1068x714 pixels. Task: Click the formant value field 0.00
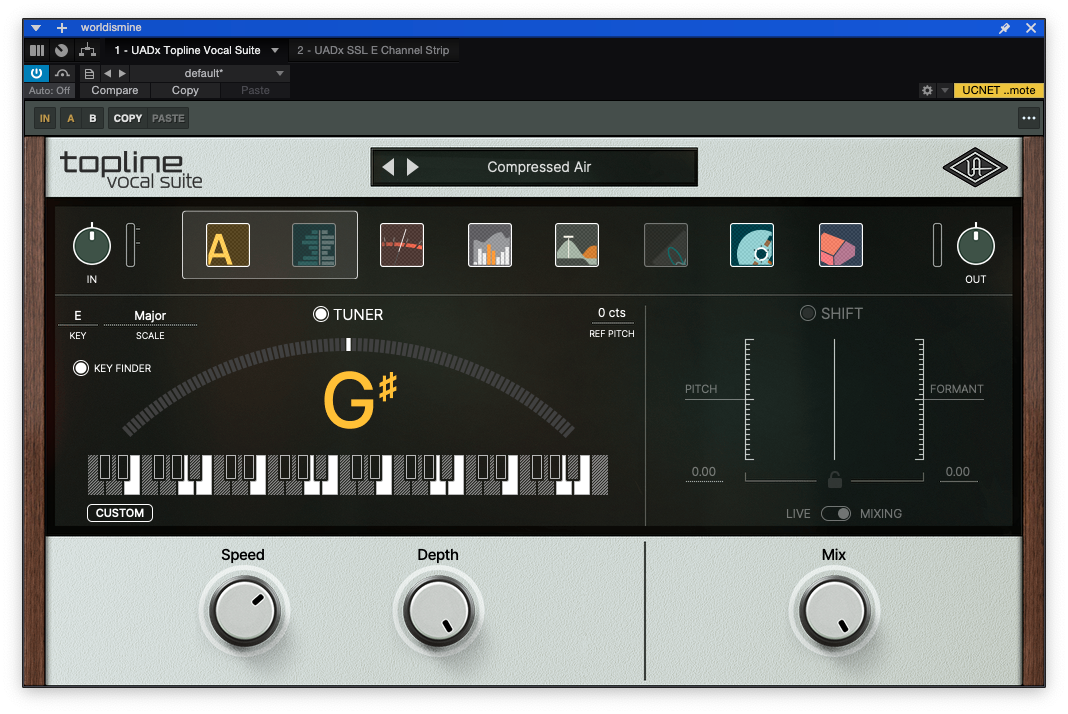pos(958,471)
